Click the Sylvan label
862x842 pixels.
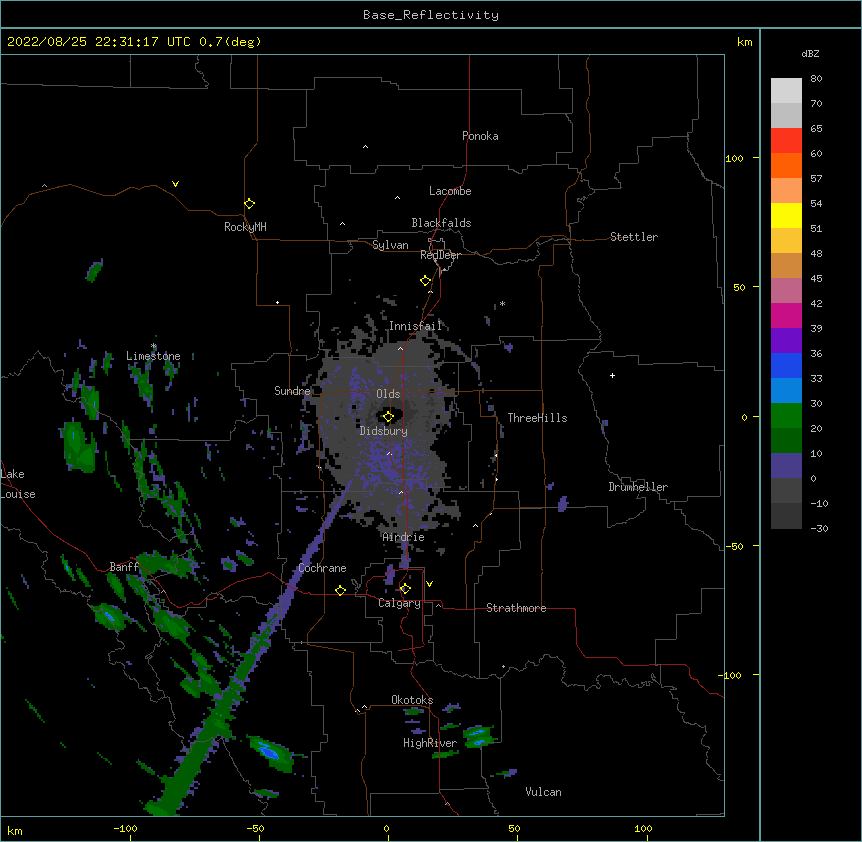click(x=390, y=245)
